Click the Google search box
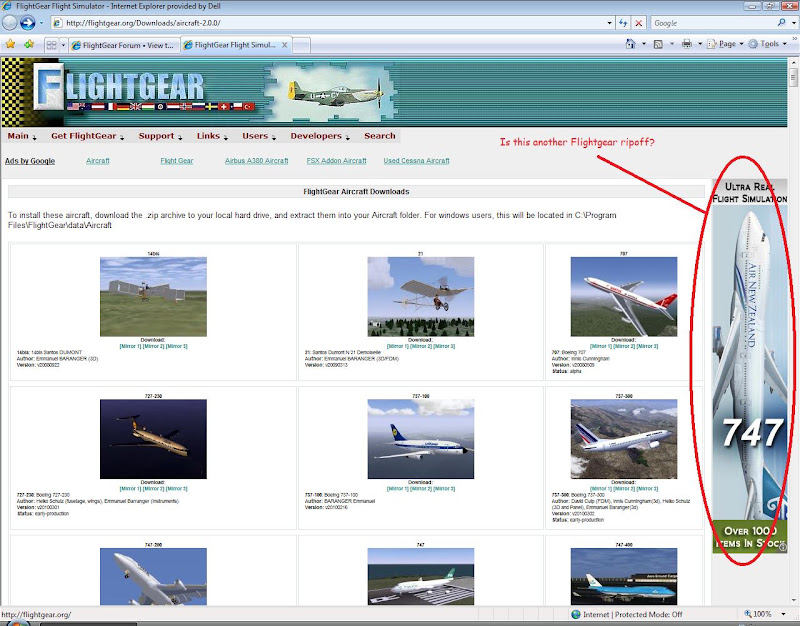 tap(713, 23)
